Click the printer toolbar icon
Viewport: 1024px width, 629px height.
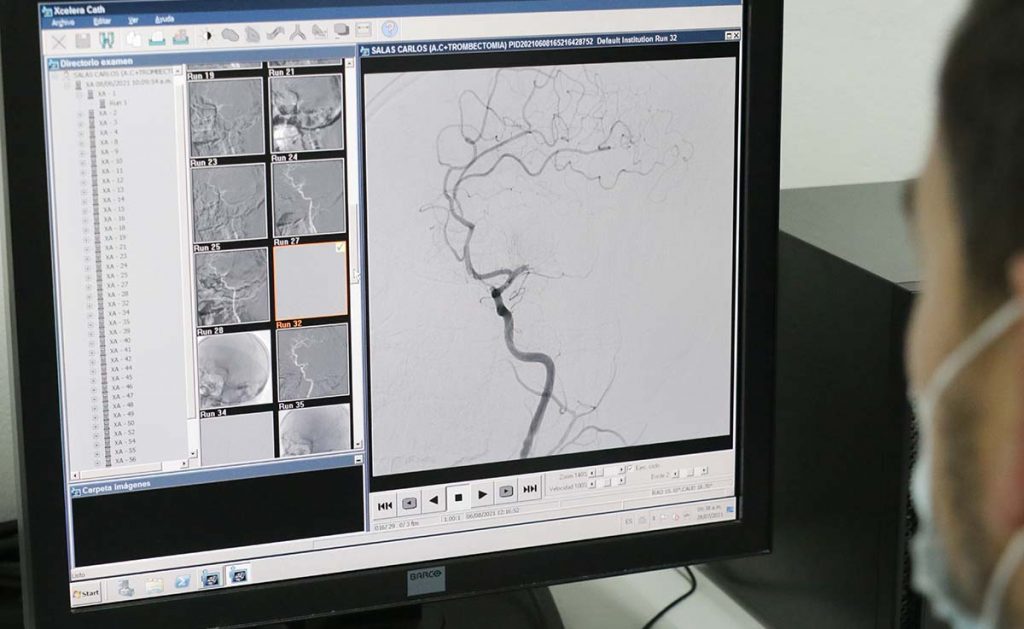pyautogui.click(x=157, y=39)
